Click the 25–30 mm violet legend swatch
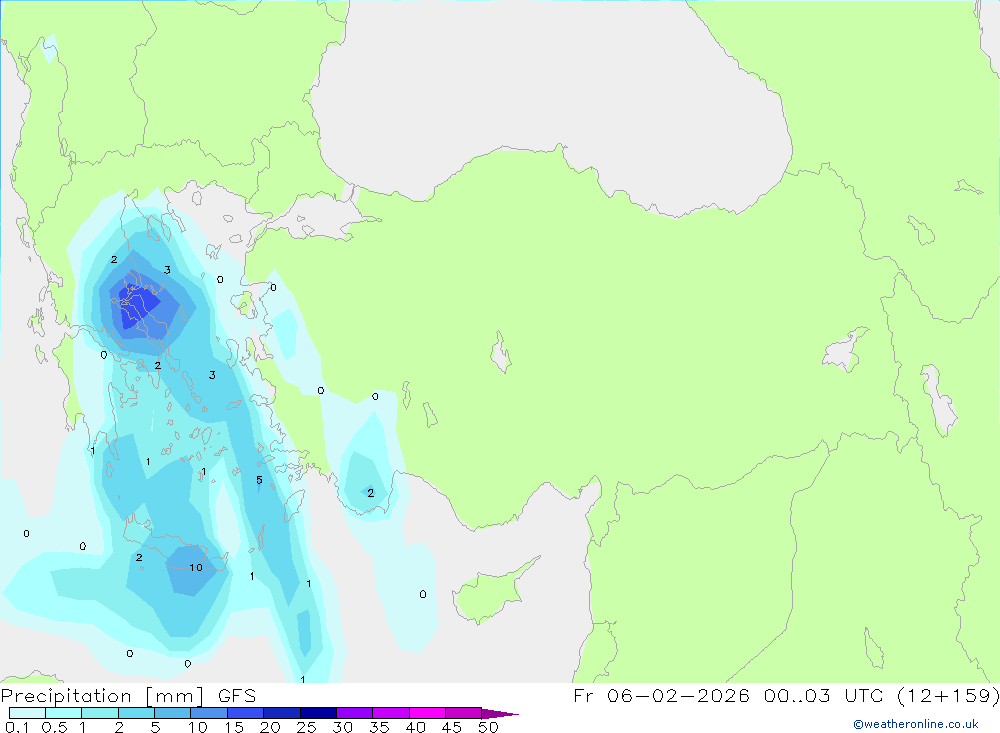The image size is (1000, 733). [318, 713]
